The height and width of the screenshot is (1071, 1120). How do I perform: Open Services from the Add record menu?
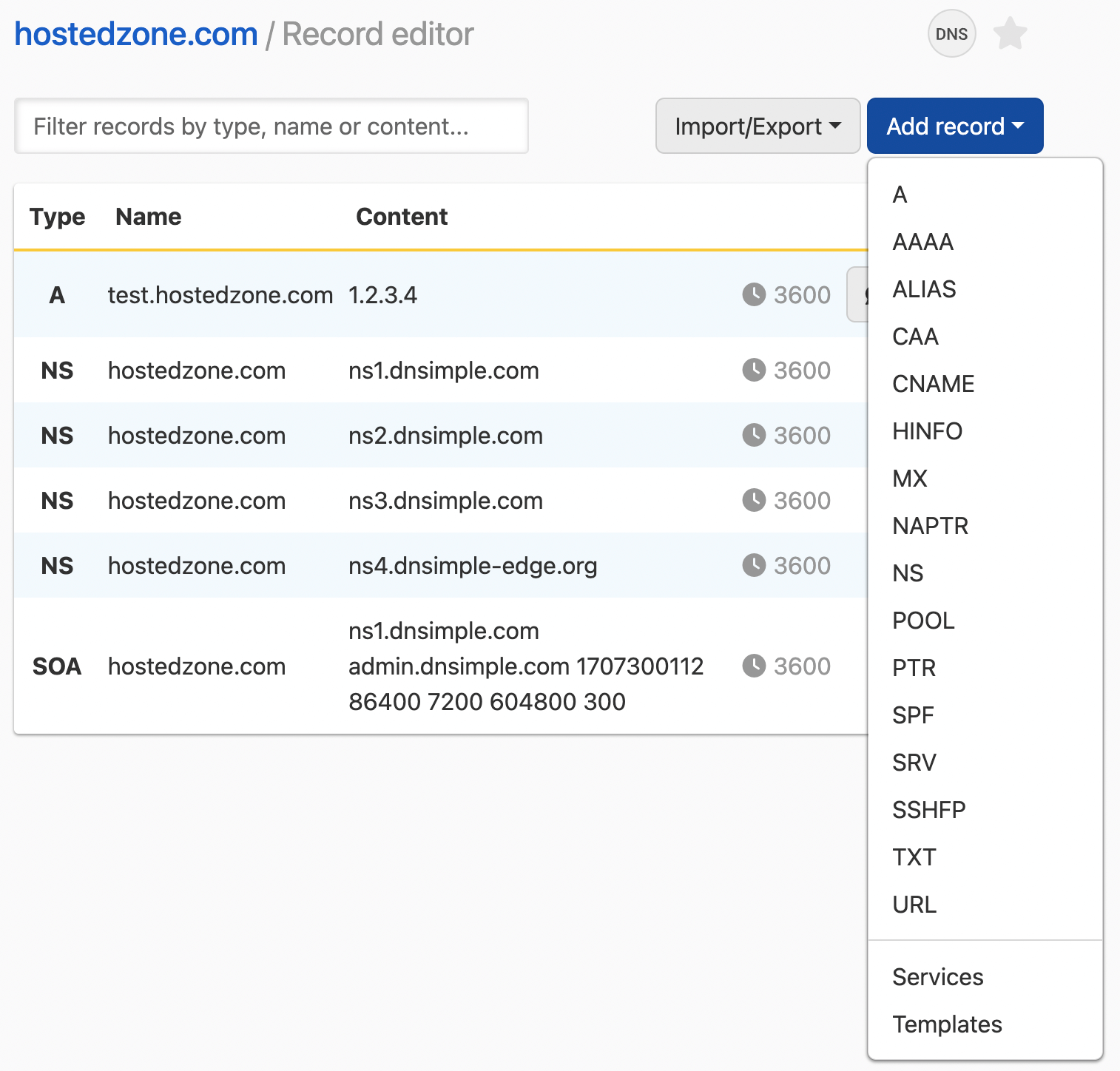937,976
